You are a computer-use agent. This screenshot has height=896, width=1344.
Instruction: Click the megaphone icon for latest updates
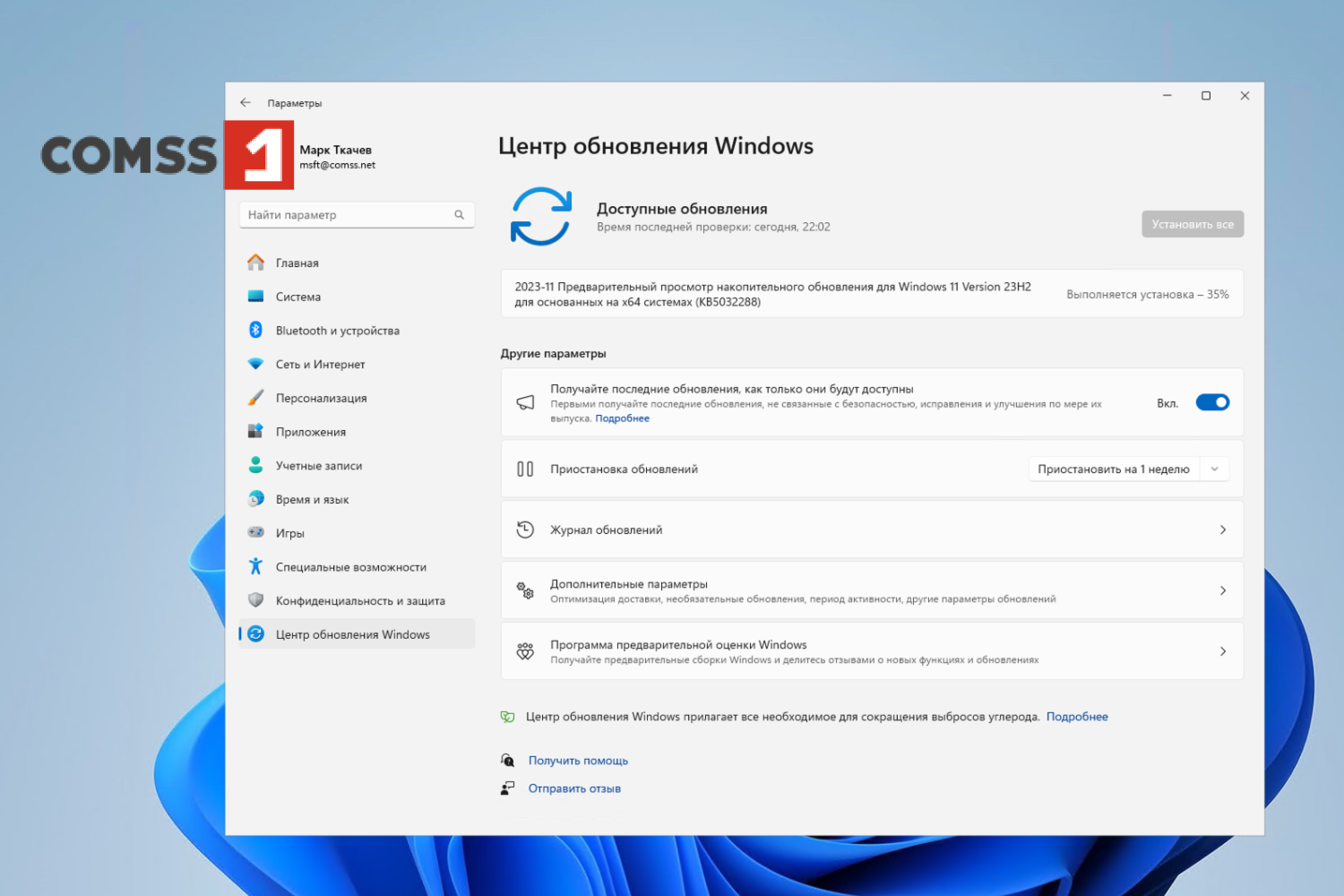click(525, 402)
